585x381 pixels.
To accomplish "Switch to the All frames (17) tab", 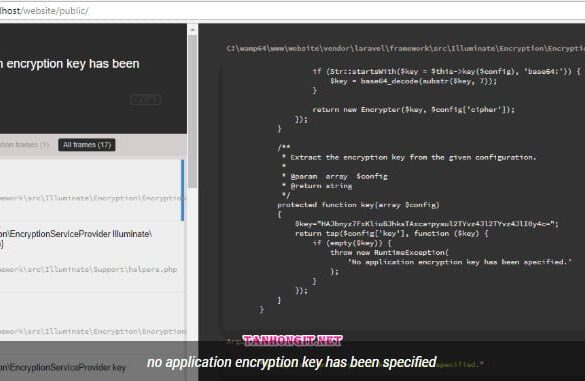I will [87, 145].
